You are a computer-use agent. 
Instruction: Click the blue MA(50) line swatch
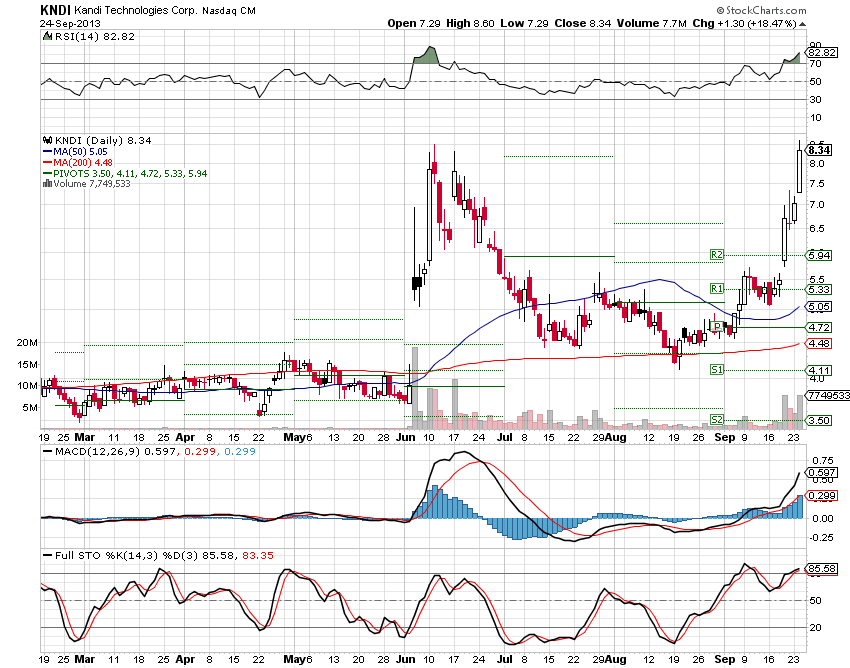[x=48, y=152]
